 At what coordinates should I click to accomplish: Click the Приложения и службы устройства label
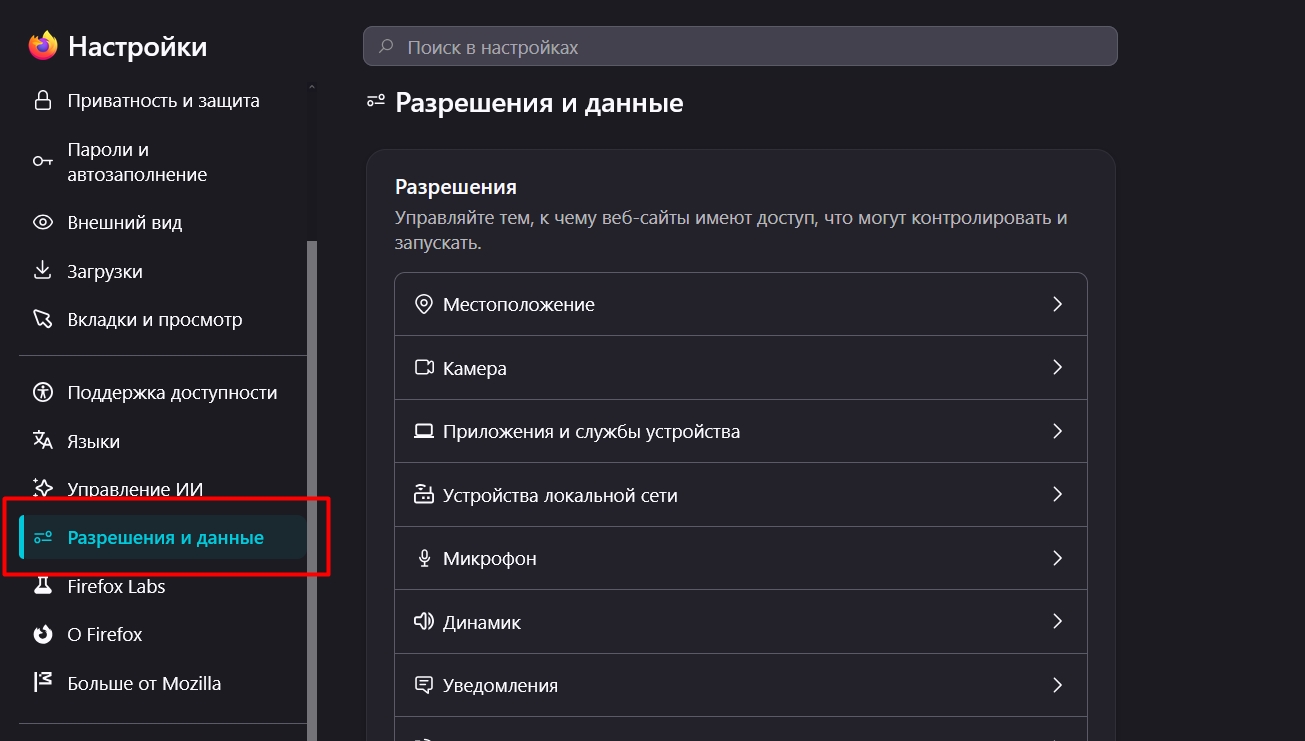coord(592,432)
